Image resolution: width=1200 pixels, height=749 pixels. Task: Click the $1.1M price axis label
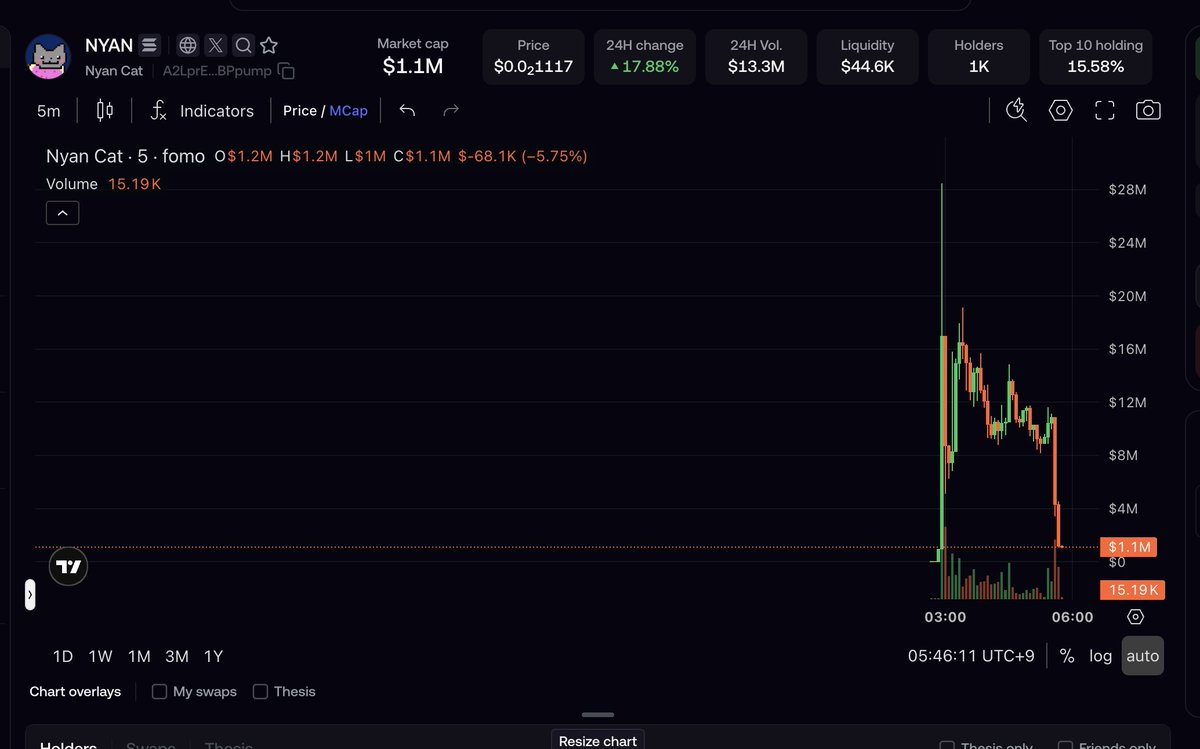click(x=1127, y=547)
